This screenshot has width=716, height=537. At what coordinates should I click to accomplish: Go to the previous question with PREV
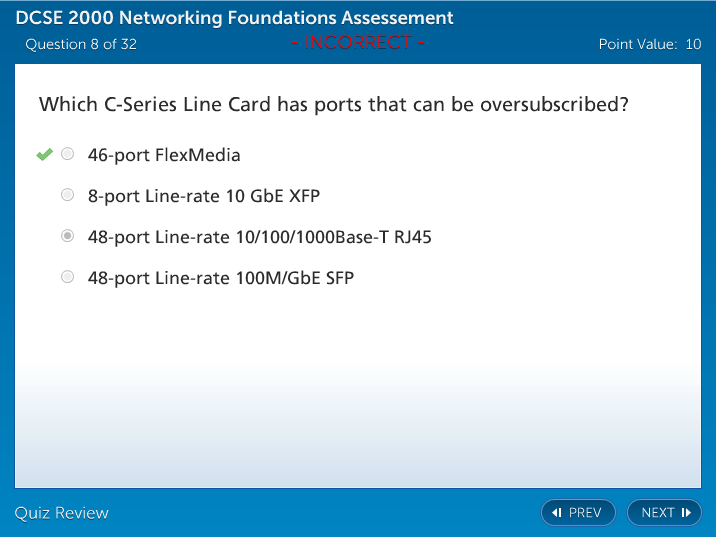click(x=578, y=513)
